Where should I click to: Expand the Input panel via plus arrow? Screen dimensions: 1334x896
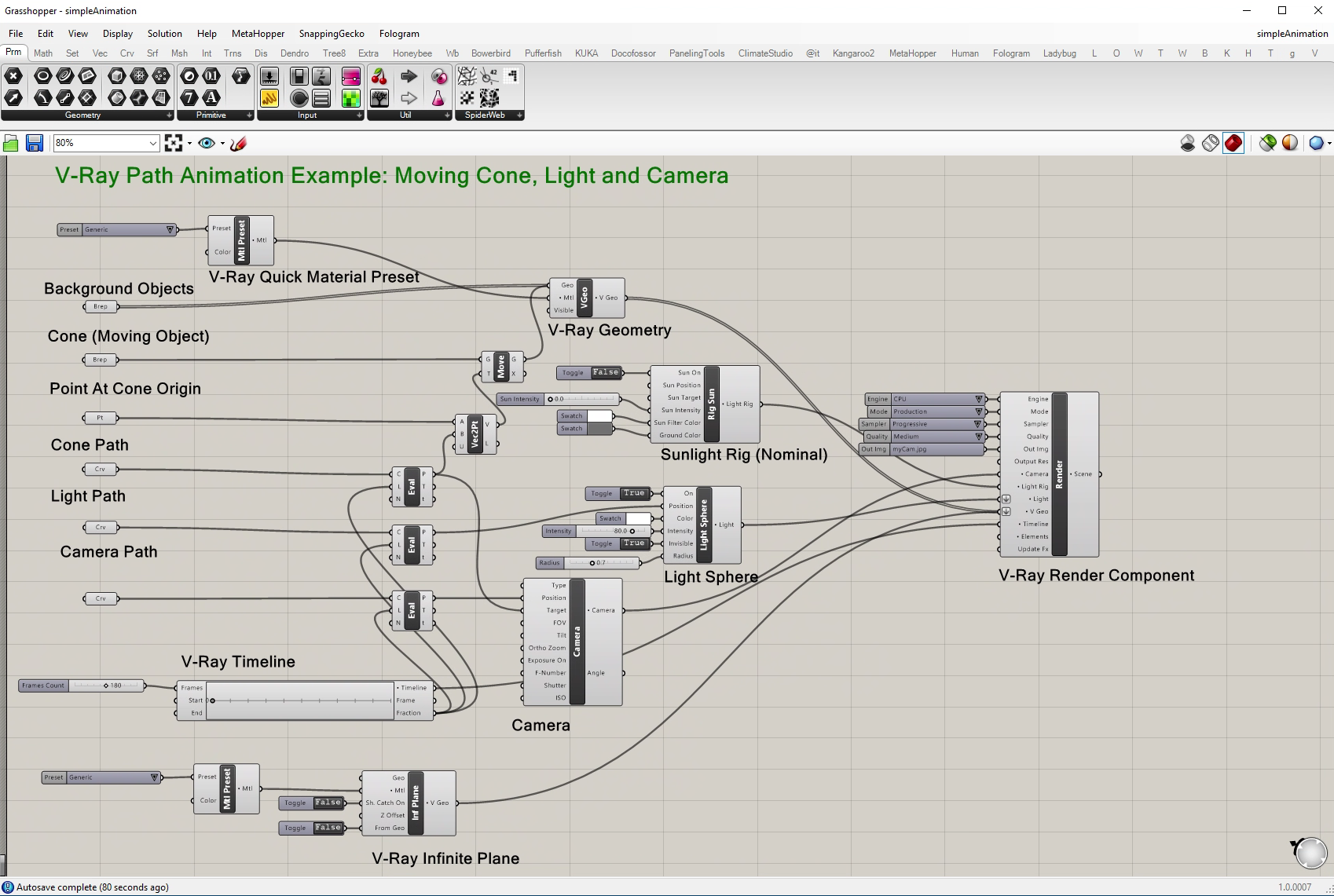tap(360, 115)
